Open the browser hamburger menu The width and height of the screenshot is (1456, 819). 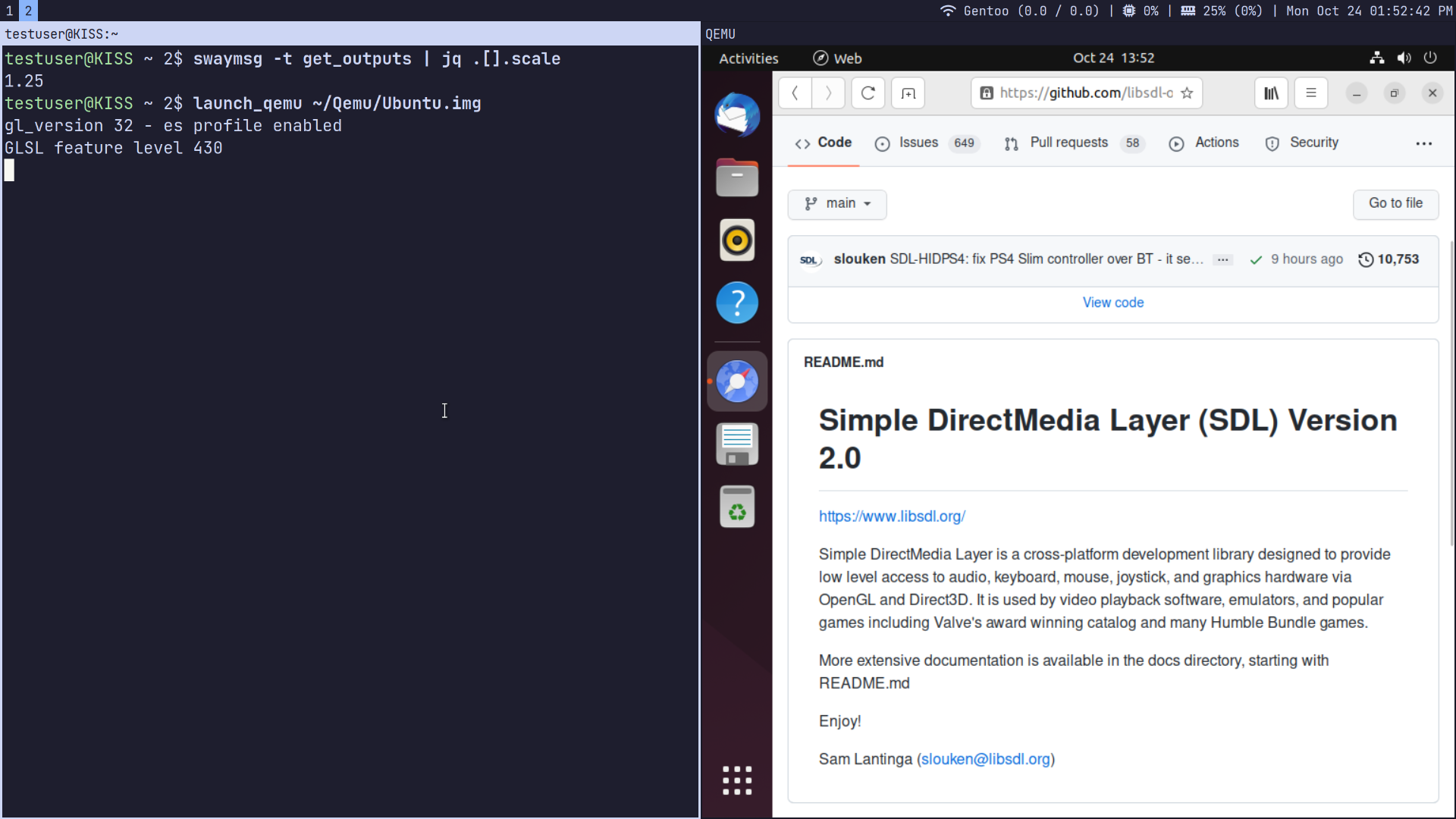[1310, 93]
